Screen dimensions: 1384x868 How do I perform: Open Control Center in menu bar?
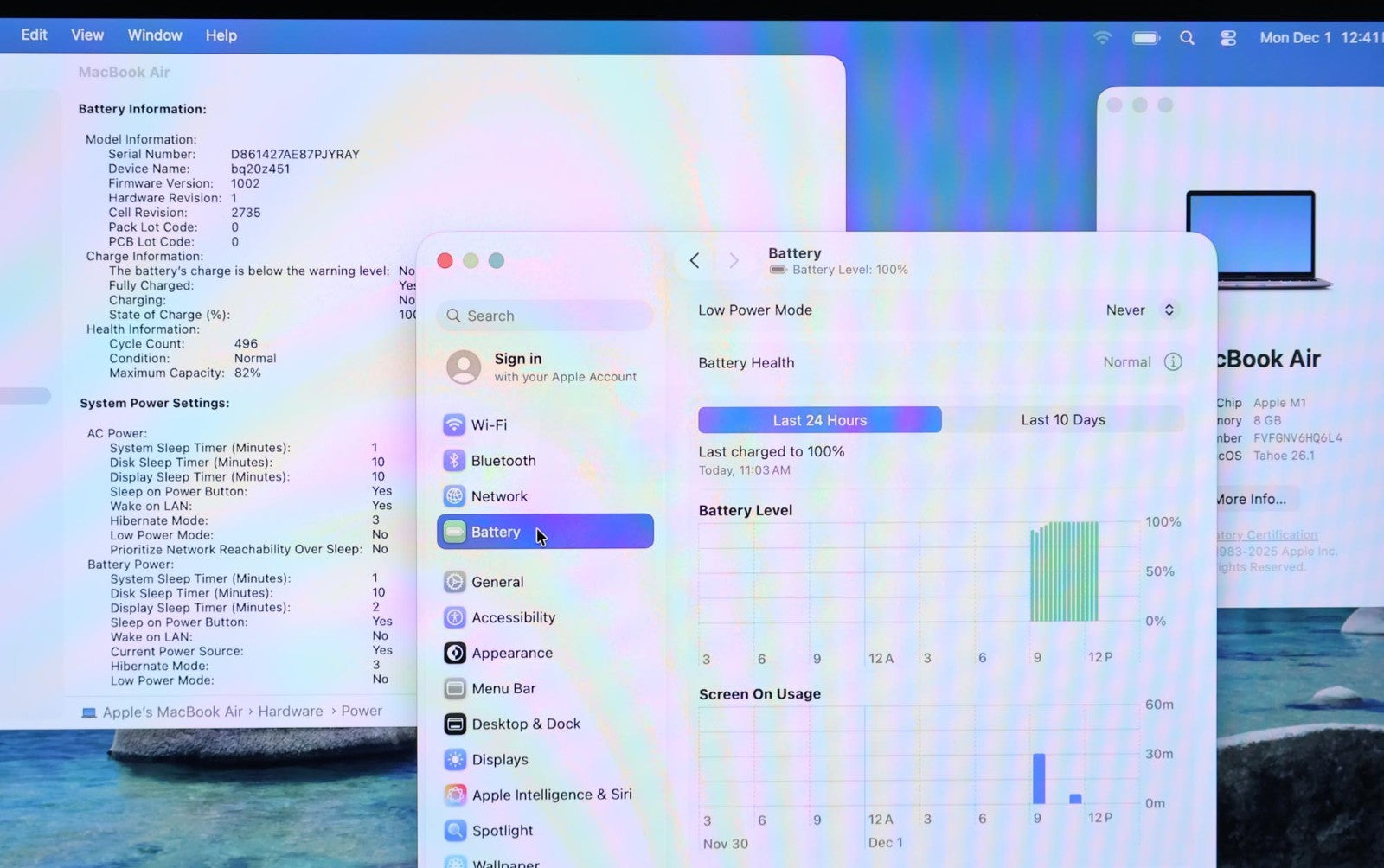pyautogui.click(x=1227, y=38)
